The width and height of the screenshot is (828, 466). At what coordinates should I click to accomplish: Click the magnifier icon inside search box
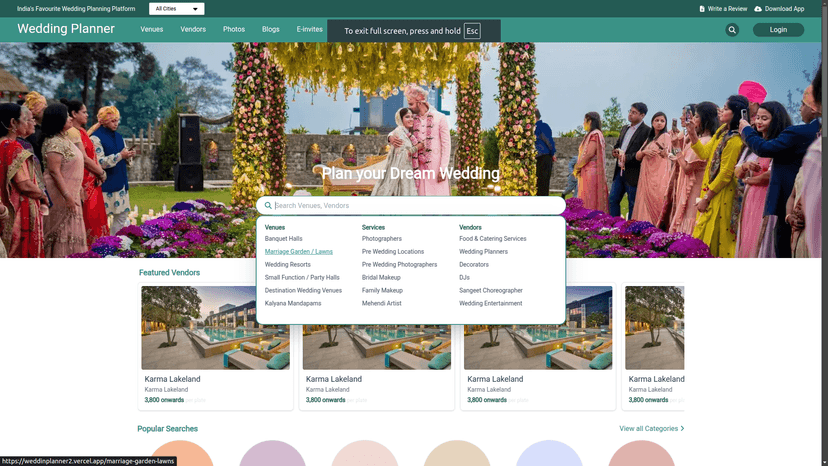tap(268, 206)
